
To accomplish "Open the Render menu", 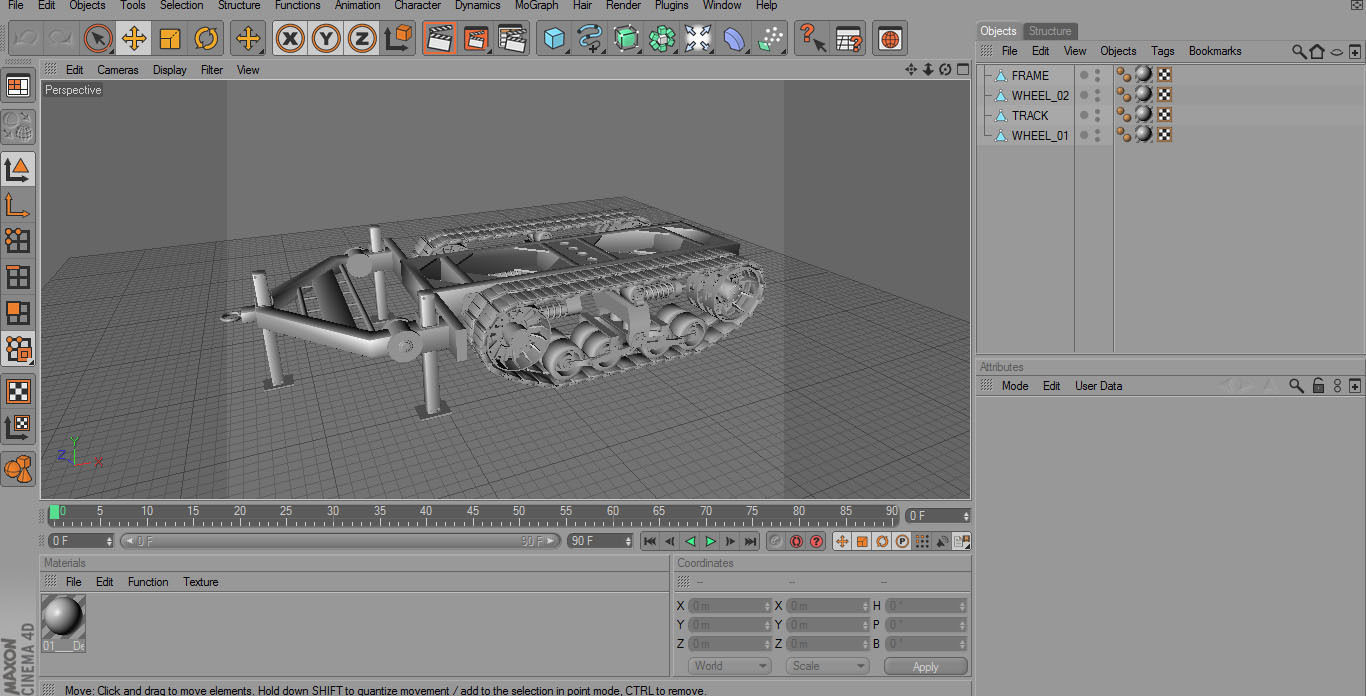I will coord(623,5).
